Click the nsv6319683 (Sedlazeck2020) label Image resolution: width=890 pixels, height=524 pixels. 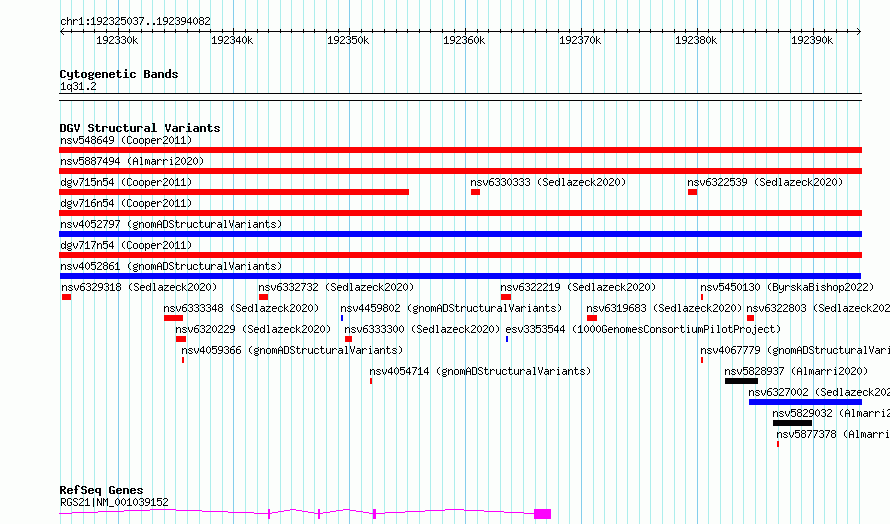coord(664,308)
